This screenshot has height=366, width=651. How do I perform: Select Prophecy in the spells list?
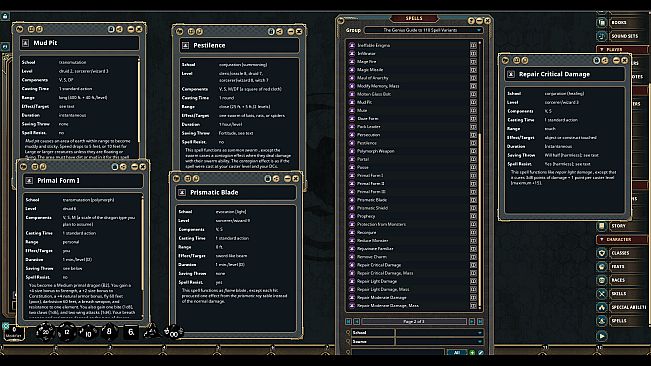(366, 216)
